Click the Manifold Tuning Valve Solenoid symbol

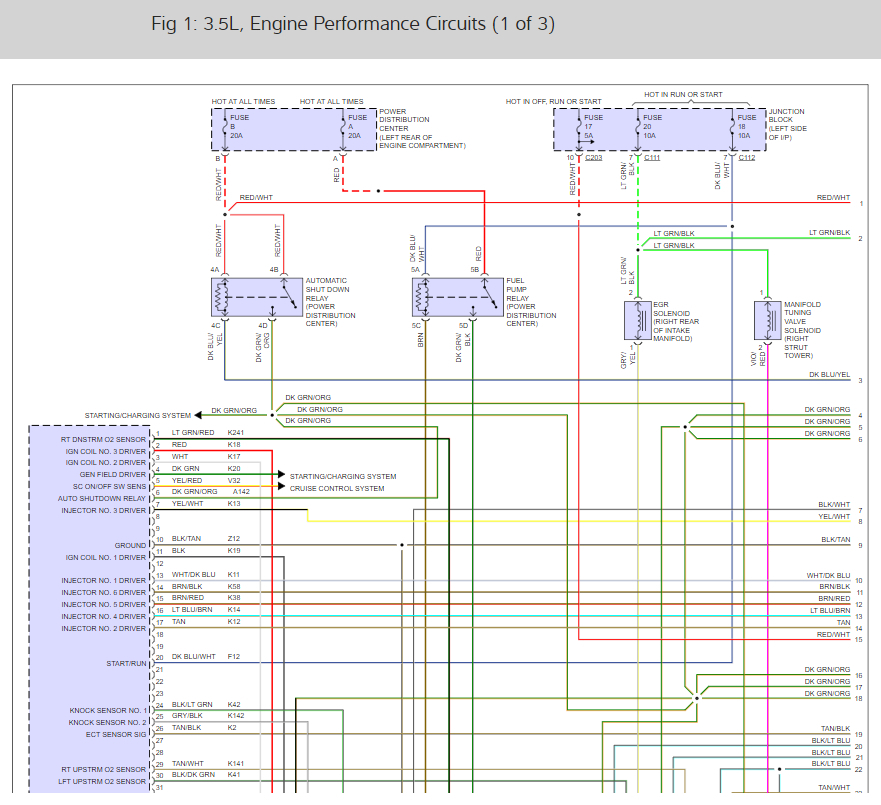pyautogui.click(x=768, y=321)
